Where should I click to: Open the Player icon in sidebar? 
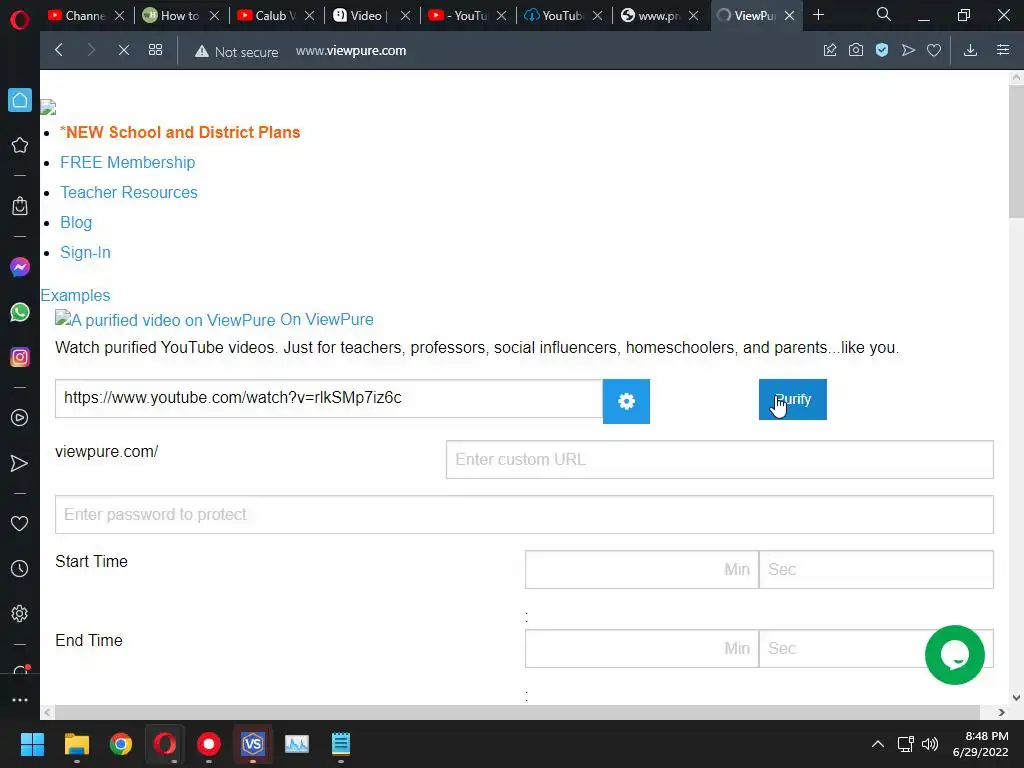click(x=20, y=418)
